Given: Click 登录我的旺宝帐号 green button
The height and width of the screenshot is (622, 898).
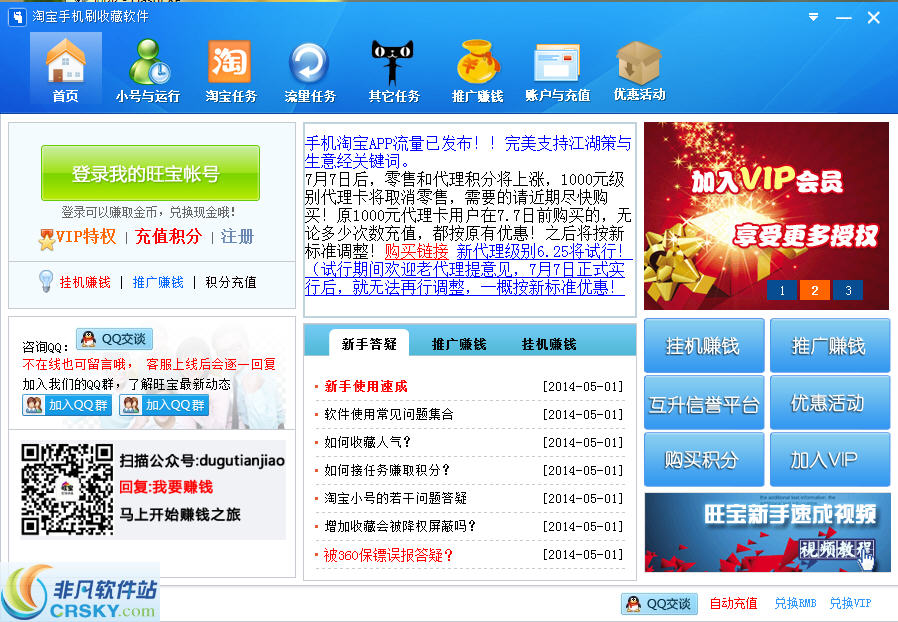Looking at the screenshot, I should point(150,173).
